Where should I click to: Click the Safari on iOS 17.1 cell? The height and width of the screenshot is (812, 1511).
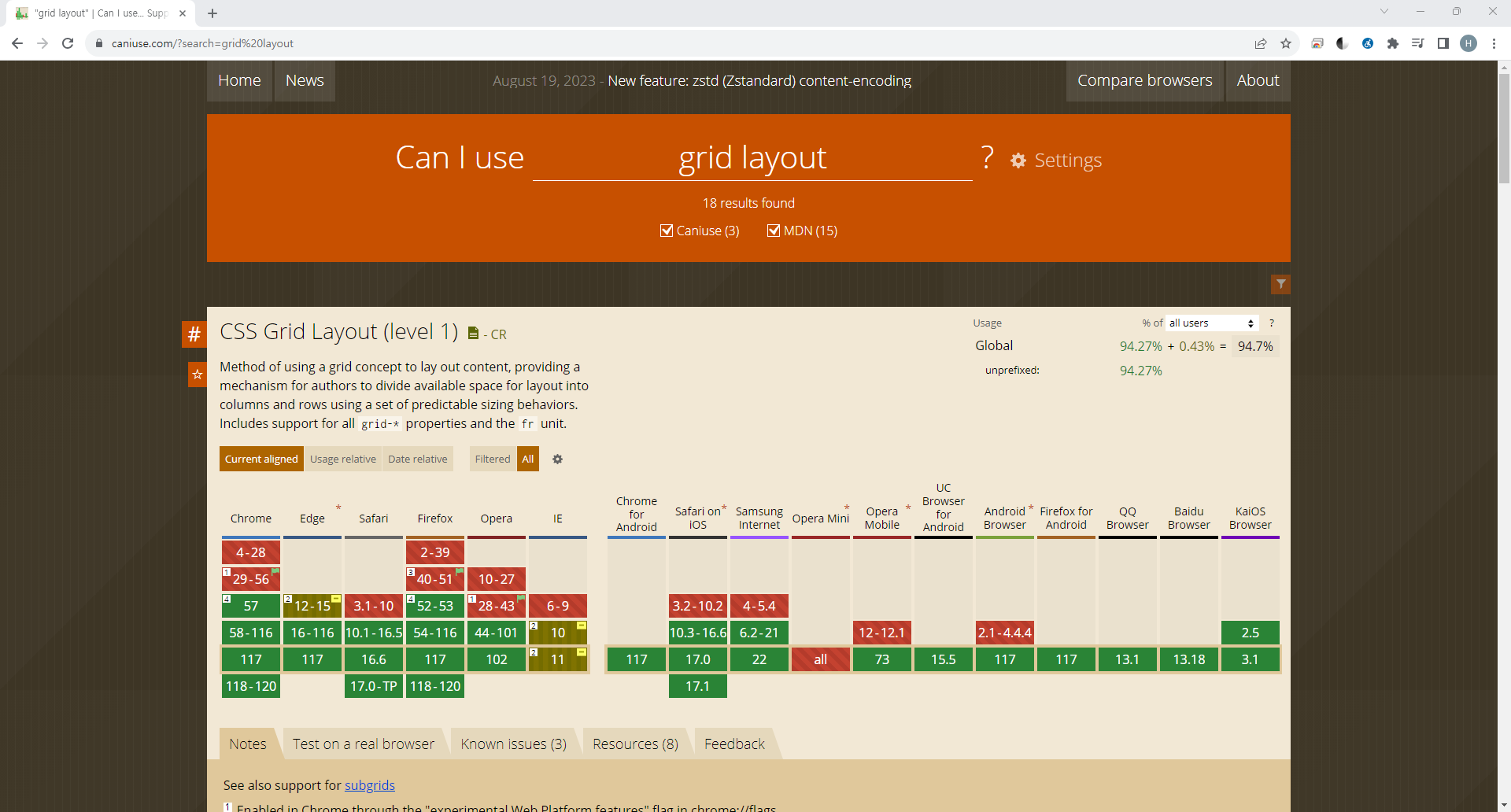[x=698, y=686]
